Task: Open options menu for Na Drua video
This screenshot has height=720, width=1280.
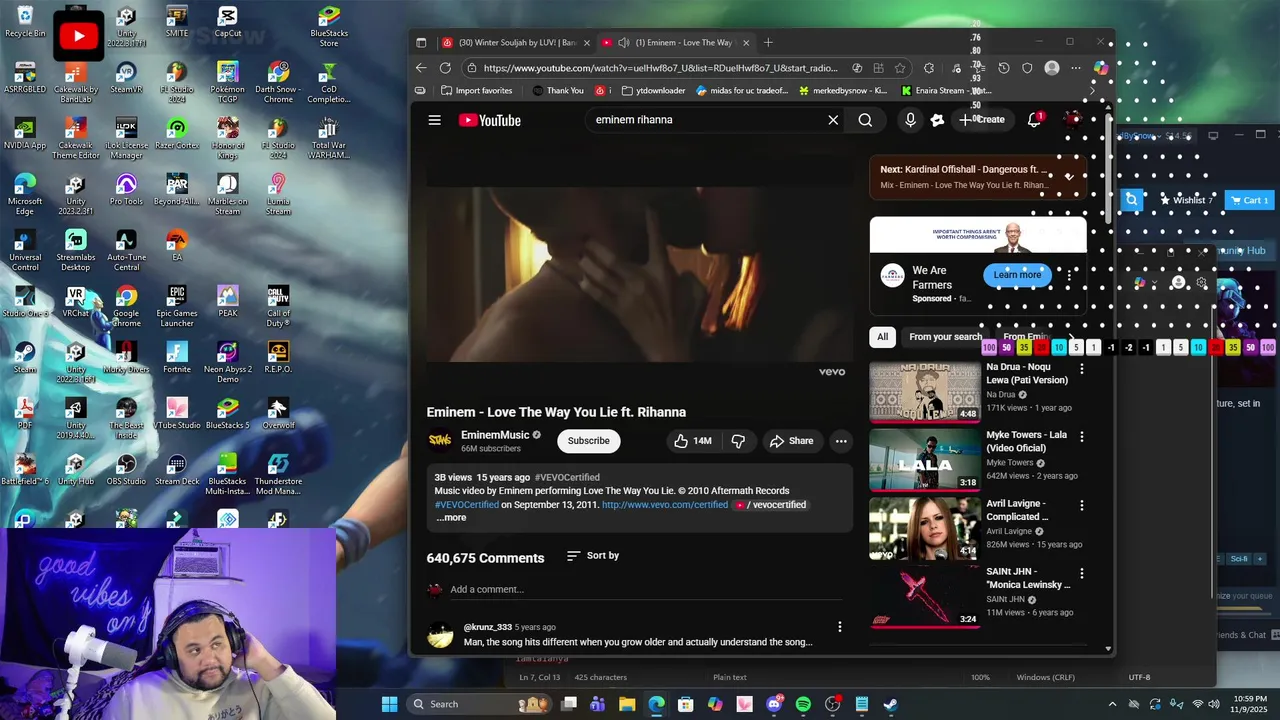Action: pyautogui.click(x=1081, y=369)
